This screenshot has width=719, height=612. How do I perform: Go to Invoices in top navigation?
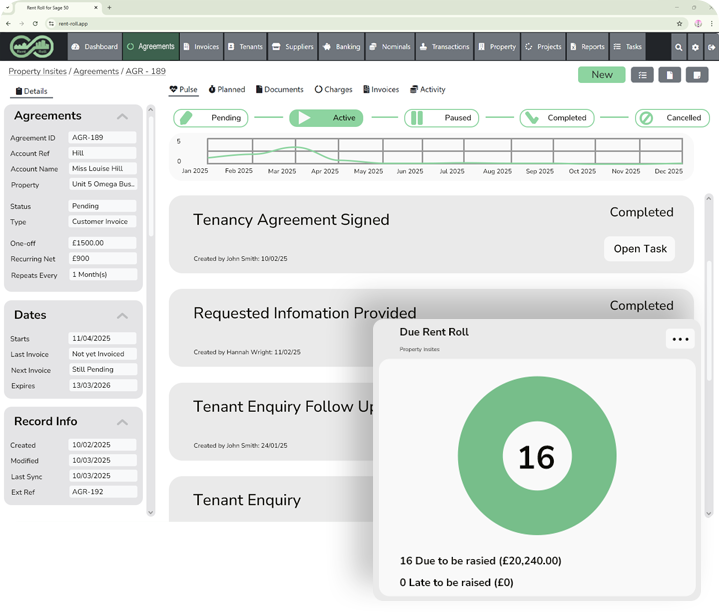[x=201, y=47]
